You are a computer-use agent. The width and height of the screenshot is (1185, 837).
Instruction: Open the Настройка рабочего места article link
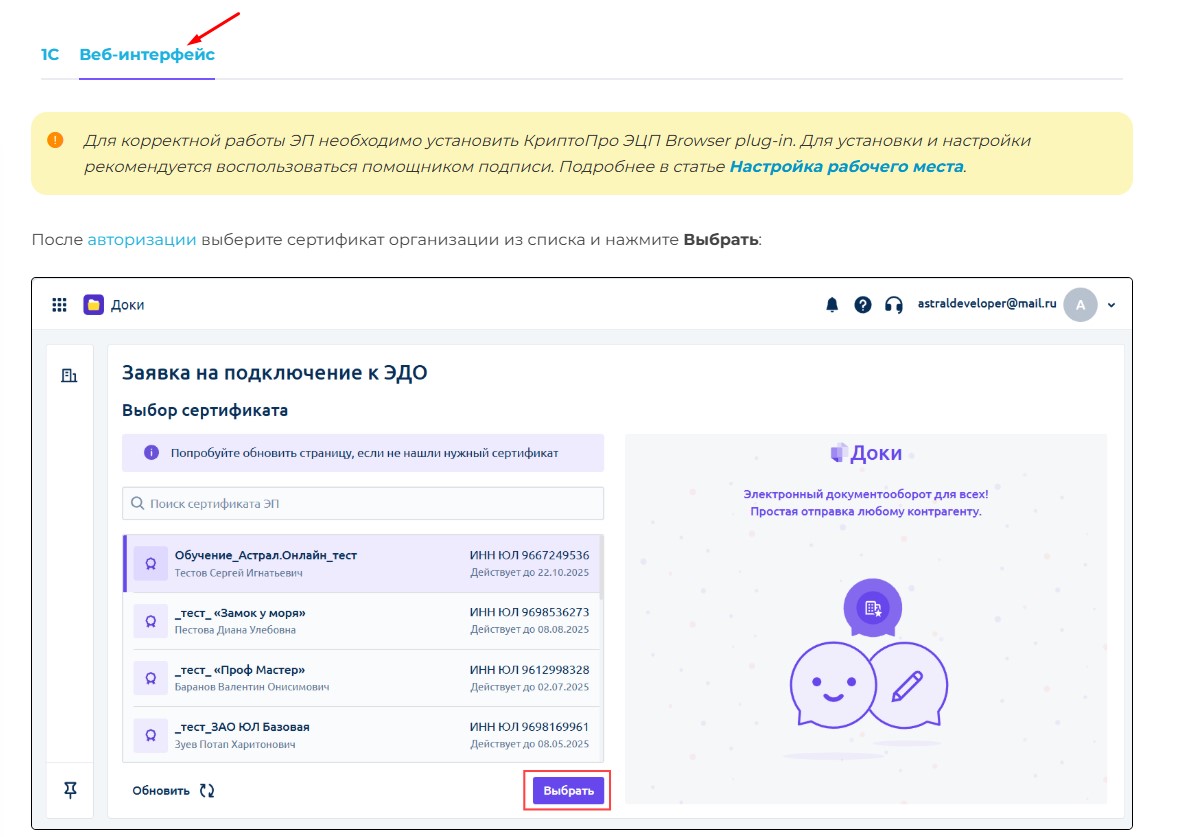846,166
